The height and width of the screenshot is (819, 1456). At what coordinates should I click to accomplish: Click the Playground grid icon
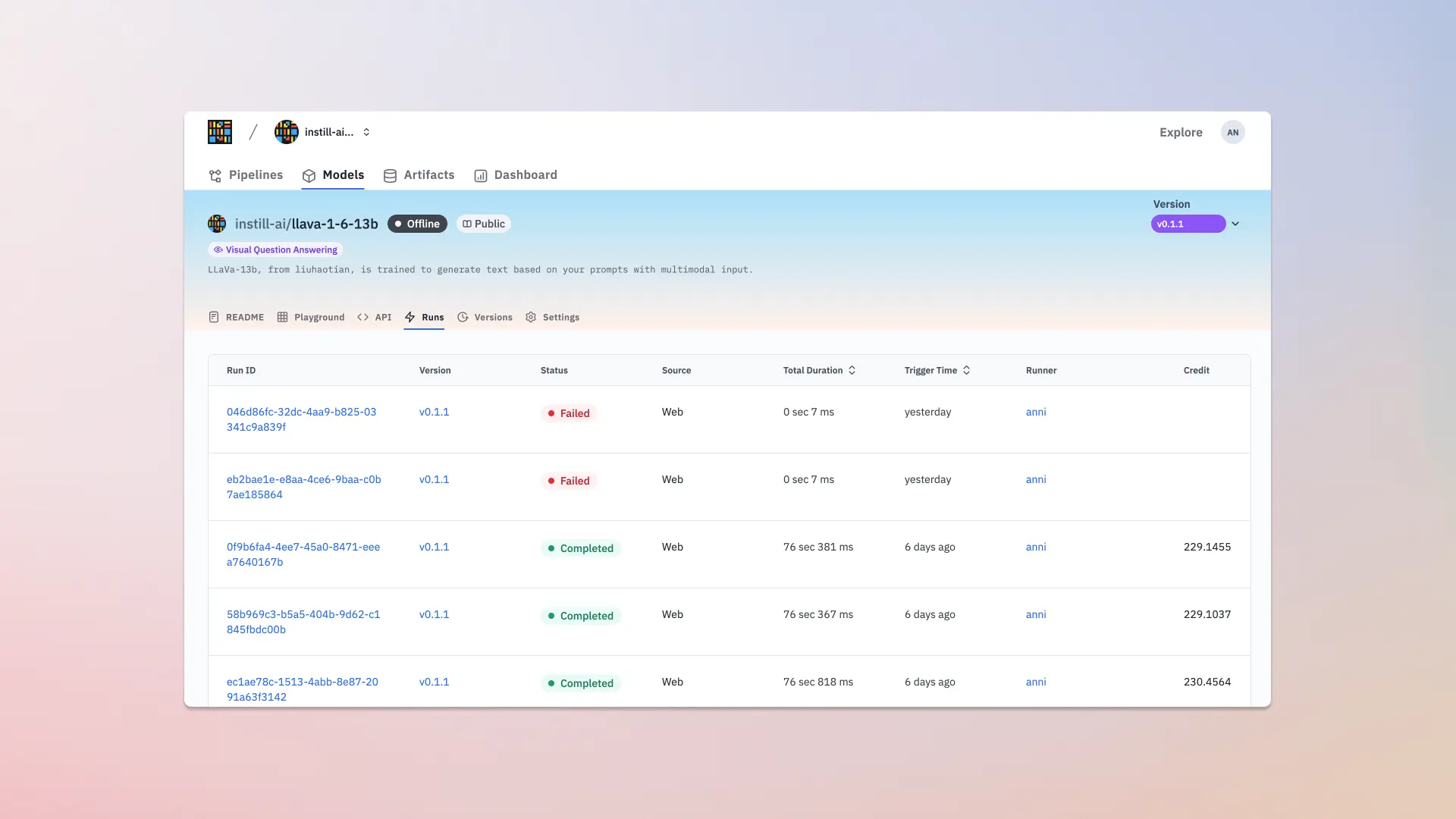(x=282, y=317)
